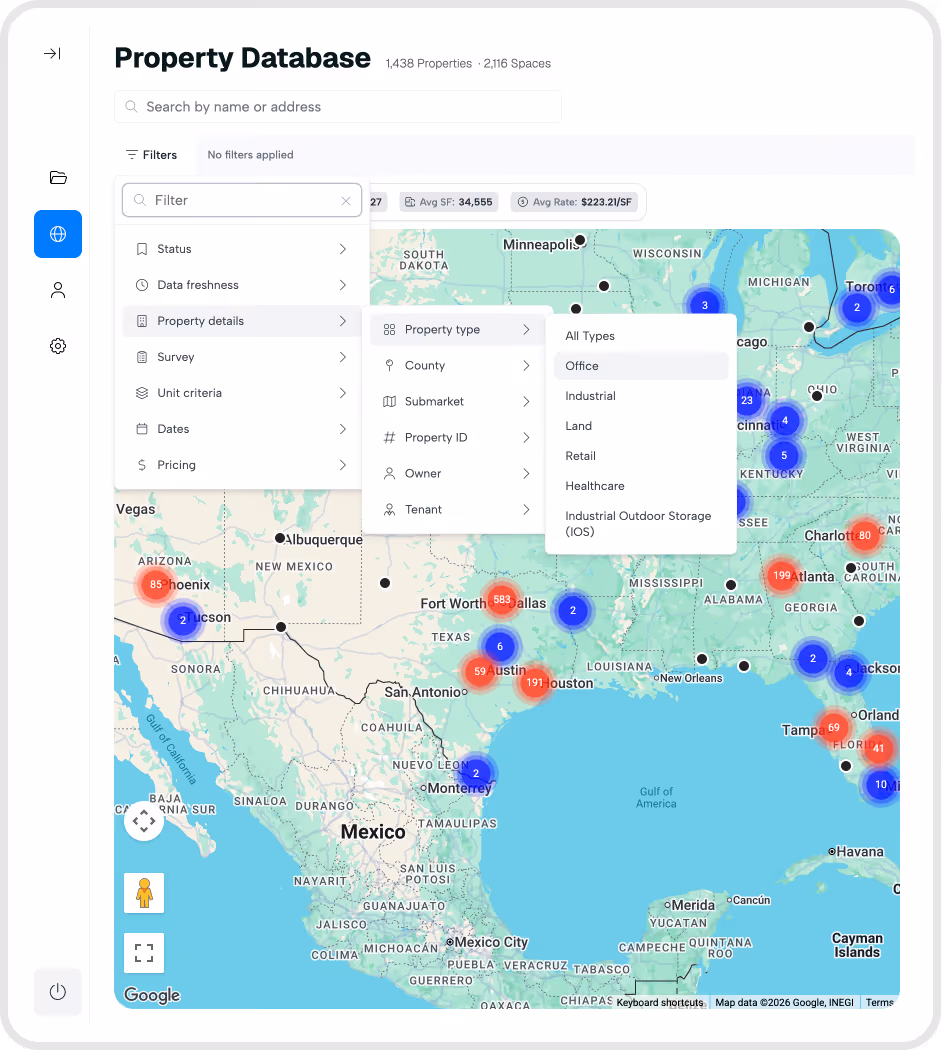Open the Submarket submenu
The image size is (942, 1050).
[x=457, y=402]
